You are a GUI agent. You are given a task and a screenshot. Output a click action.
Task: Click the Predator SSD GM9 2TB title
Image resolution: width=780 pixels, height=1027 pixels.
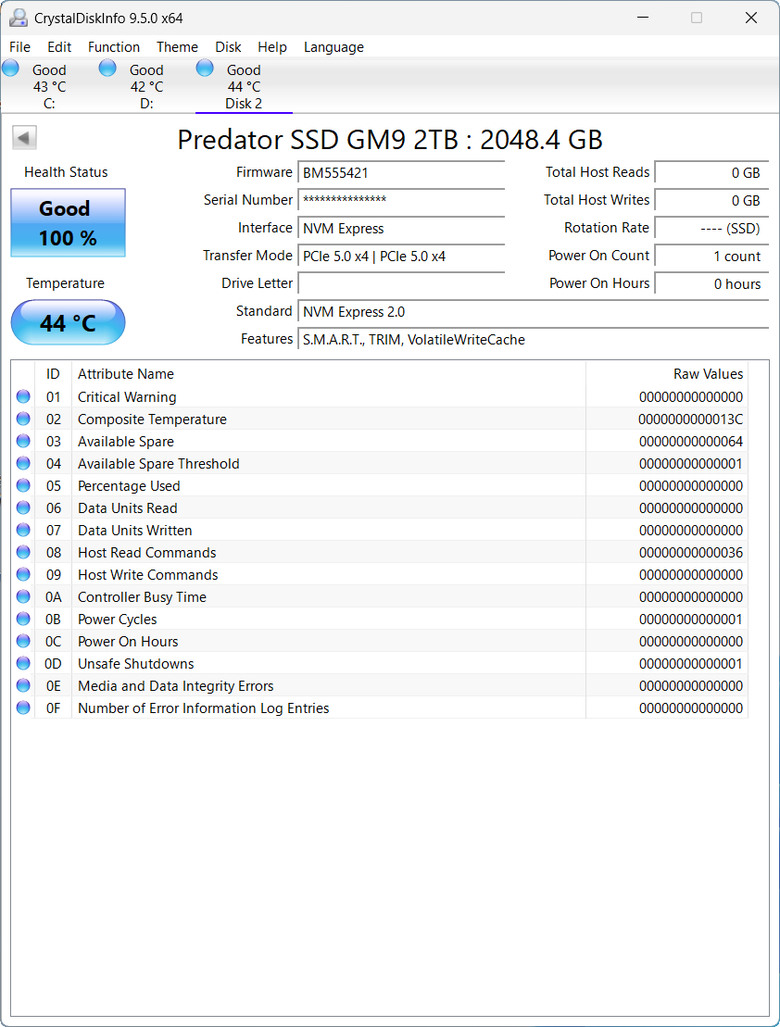pyautogui.click(x=390, y=140)
